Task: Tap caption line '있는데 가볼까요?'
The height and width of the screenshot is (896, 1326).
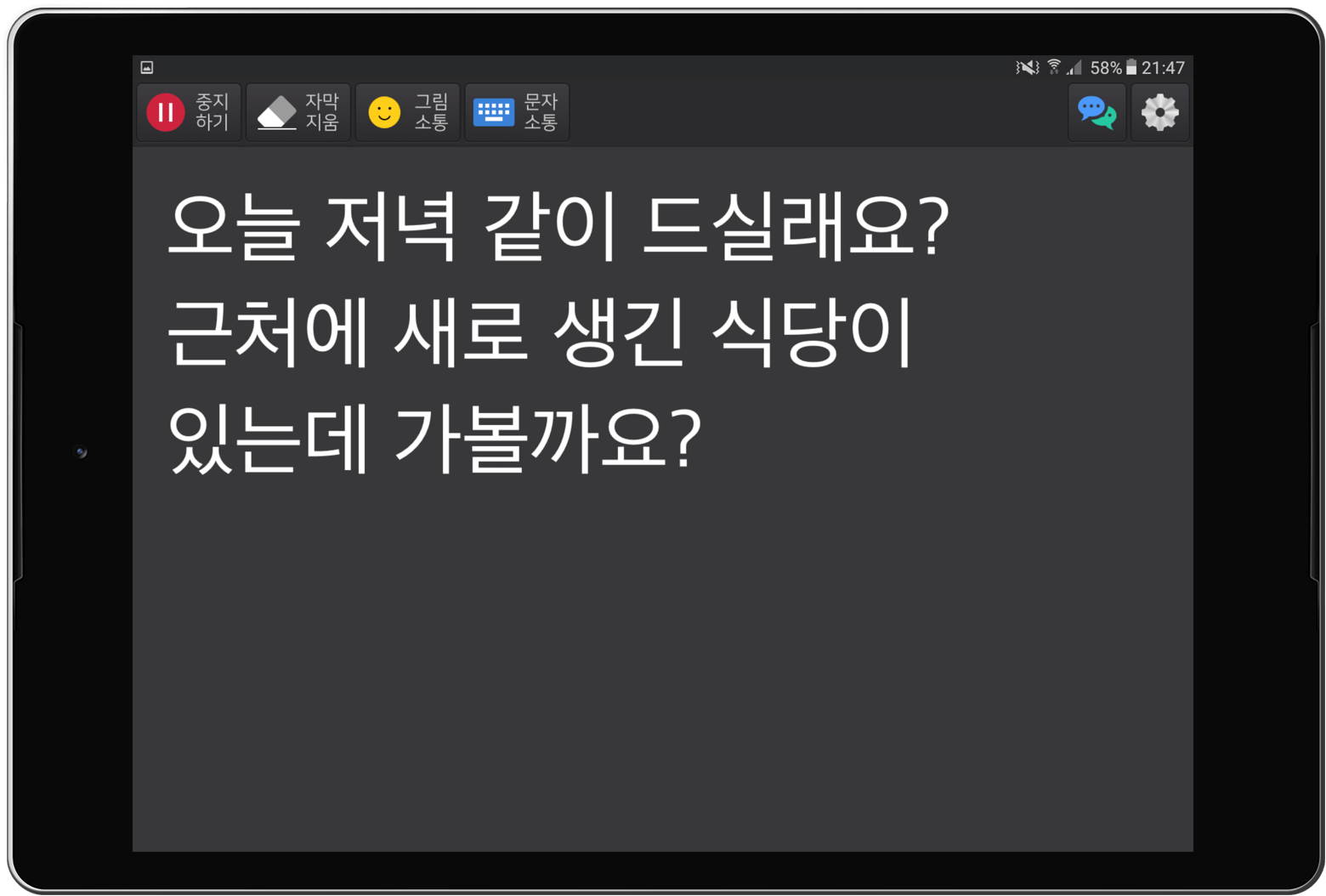Action: pos(434,438)
